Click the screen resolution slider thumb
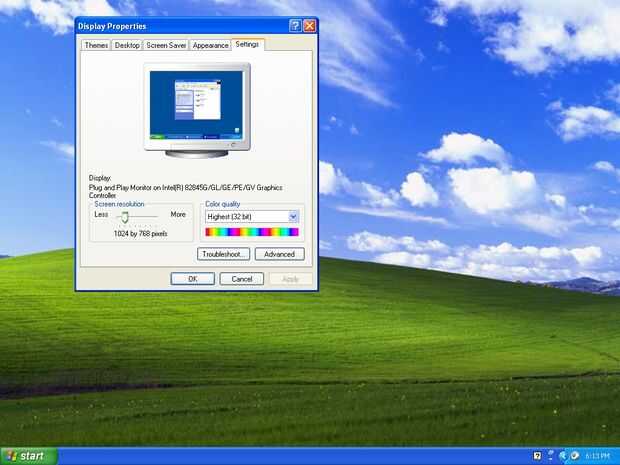 pos(125,217)
